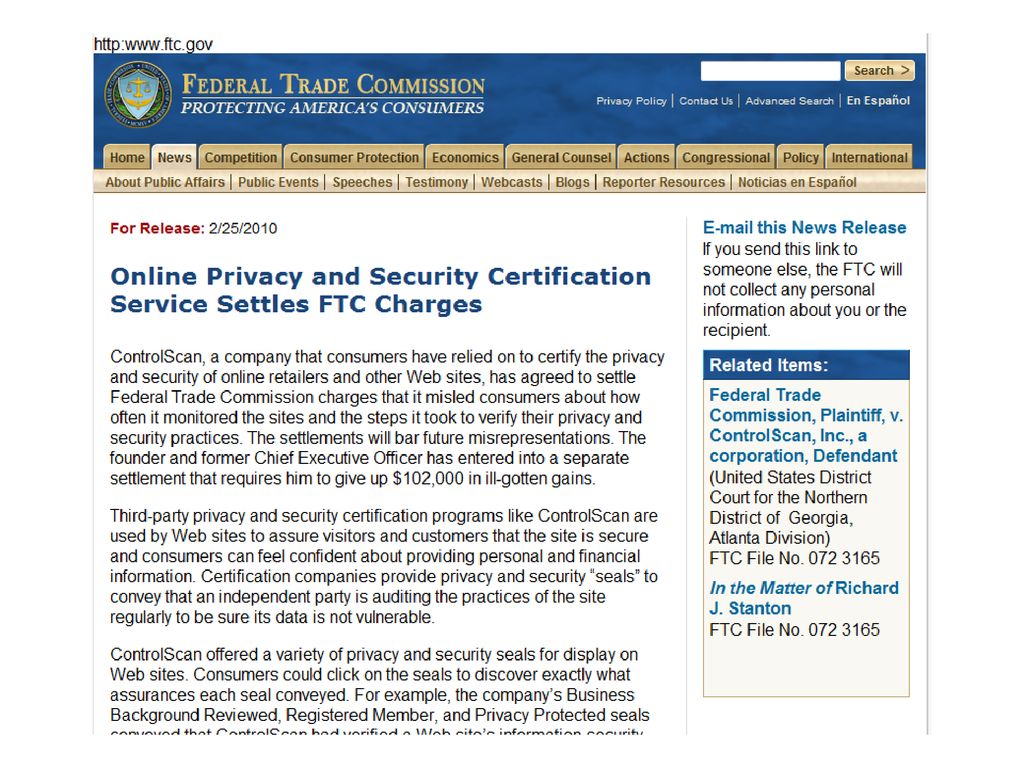View the Webcasts page
1024x768 pixels.
pyautogui.click(x=511, y=182)
